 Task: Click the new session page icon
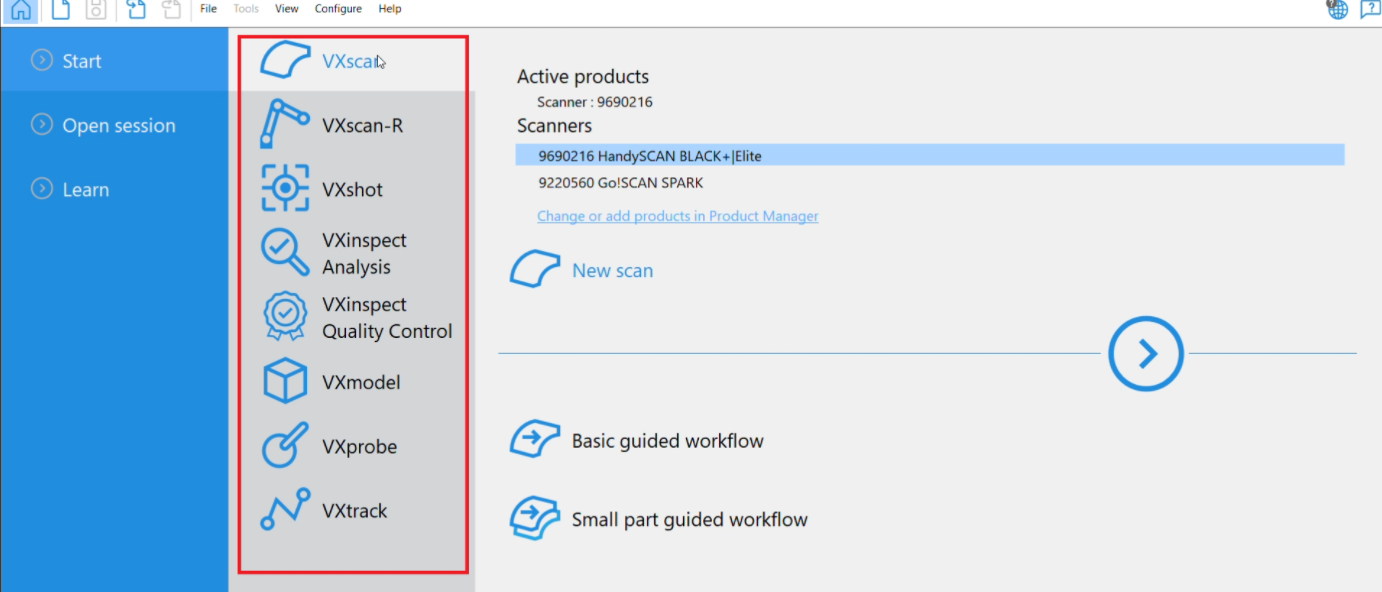coord(60,10)
